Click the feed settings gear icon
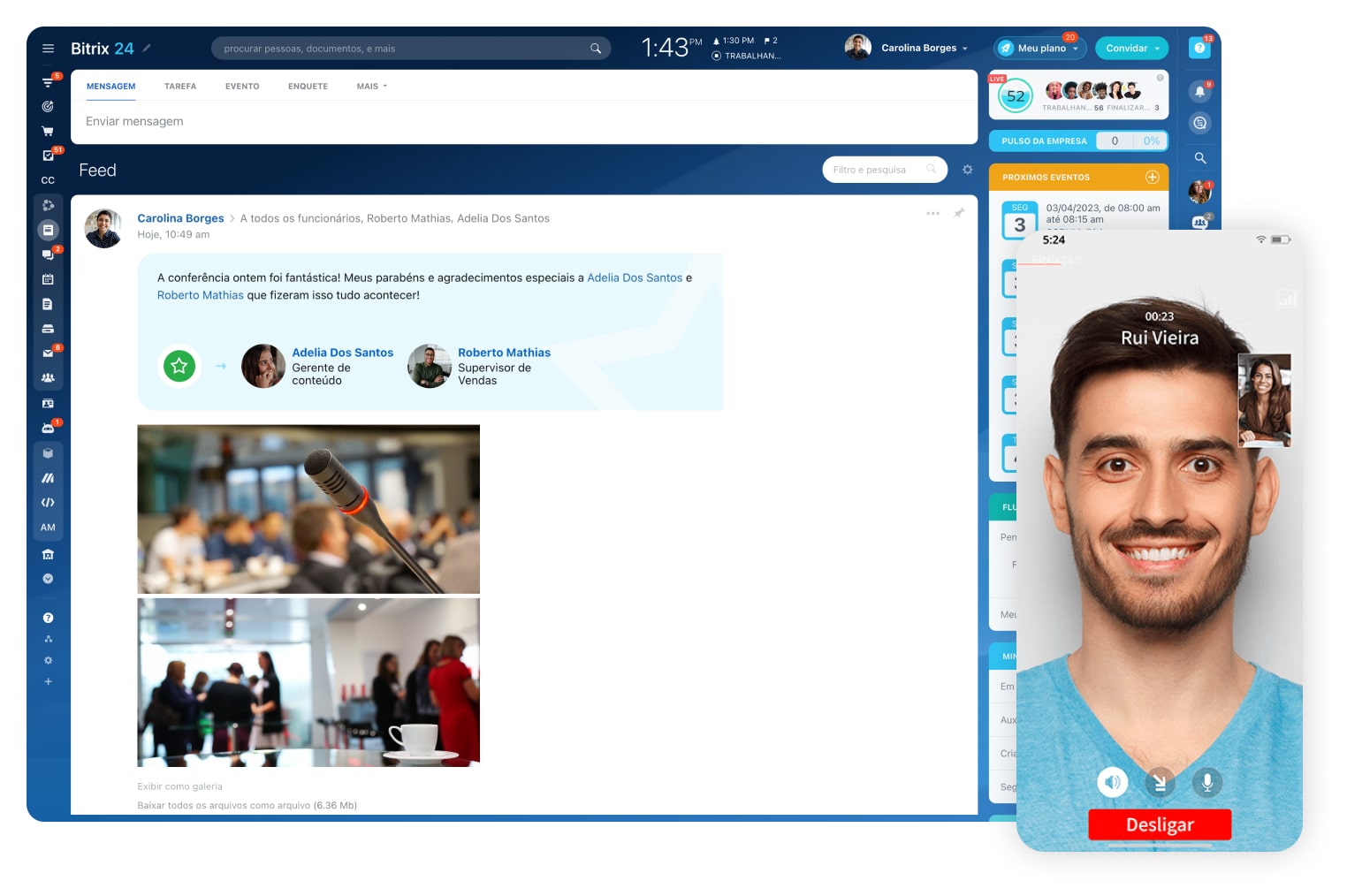 pos(967,170)
